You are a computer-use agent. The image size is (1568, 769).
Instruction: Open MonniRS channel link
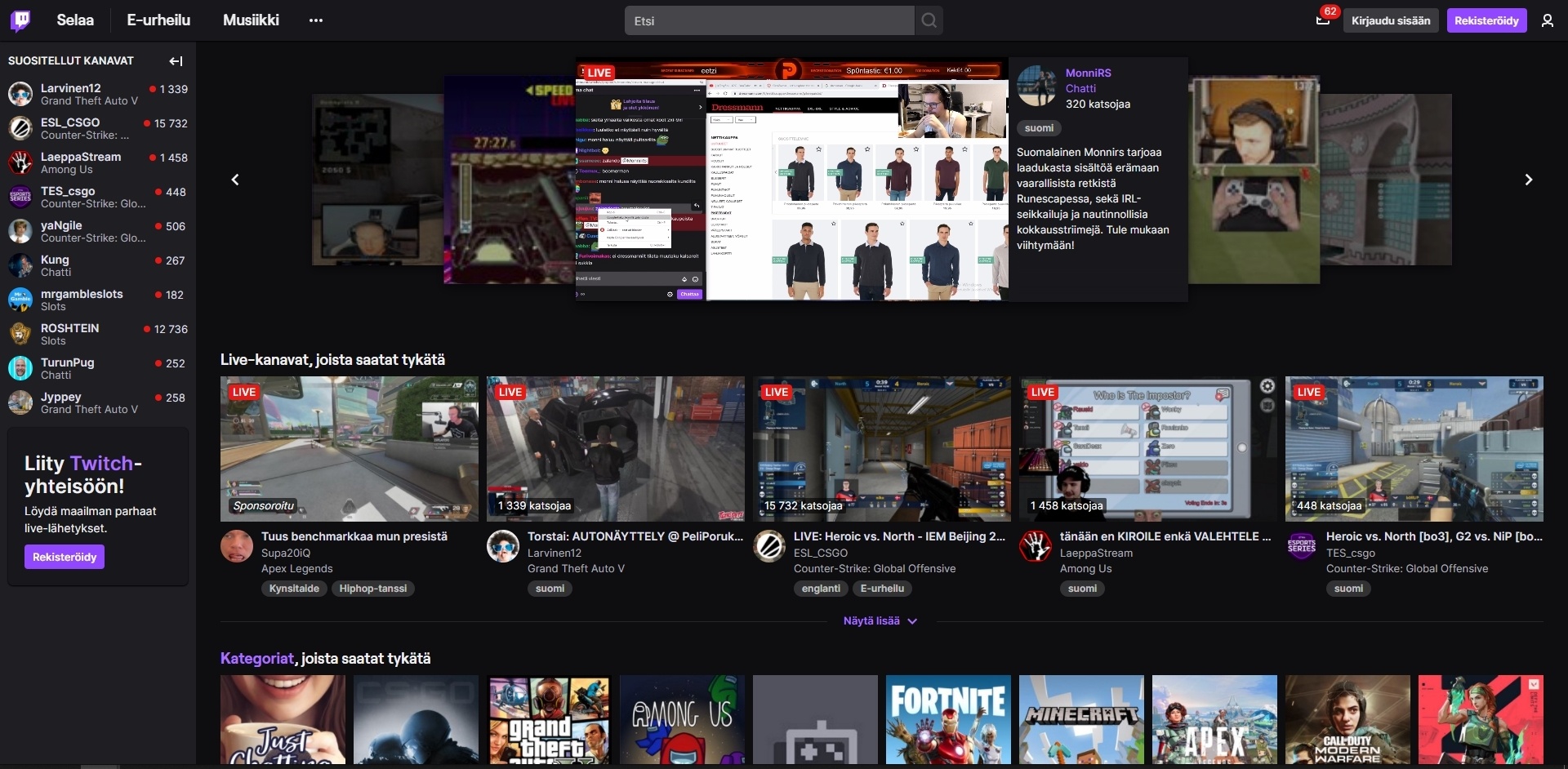click(1088, 73)
